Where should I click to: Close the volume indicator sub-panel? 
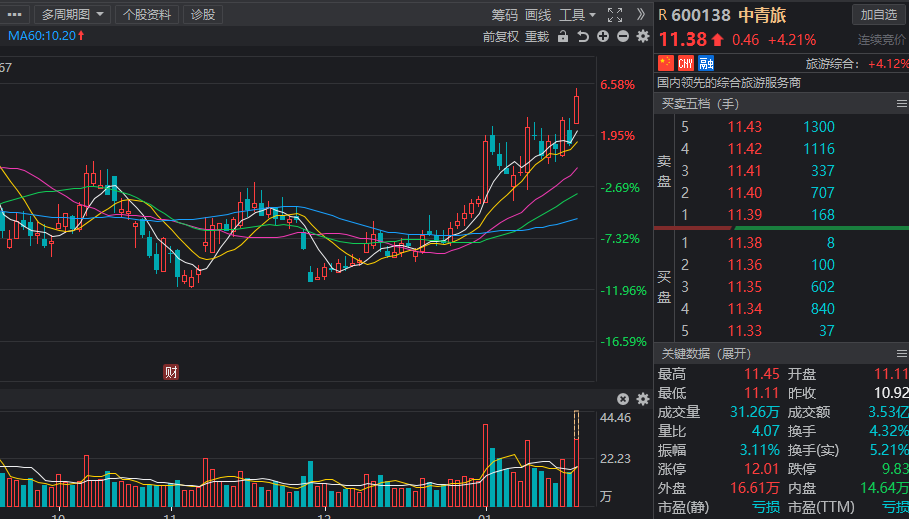(x=623, y=399)
